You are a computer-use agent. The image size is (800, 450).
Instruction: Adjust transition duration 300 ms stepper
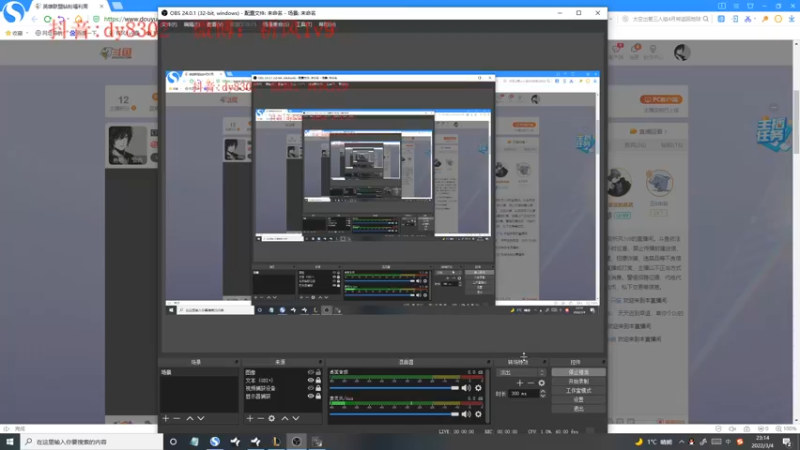(x=543, y=393)
